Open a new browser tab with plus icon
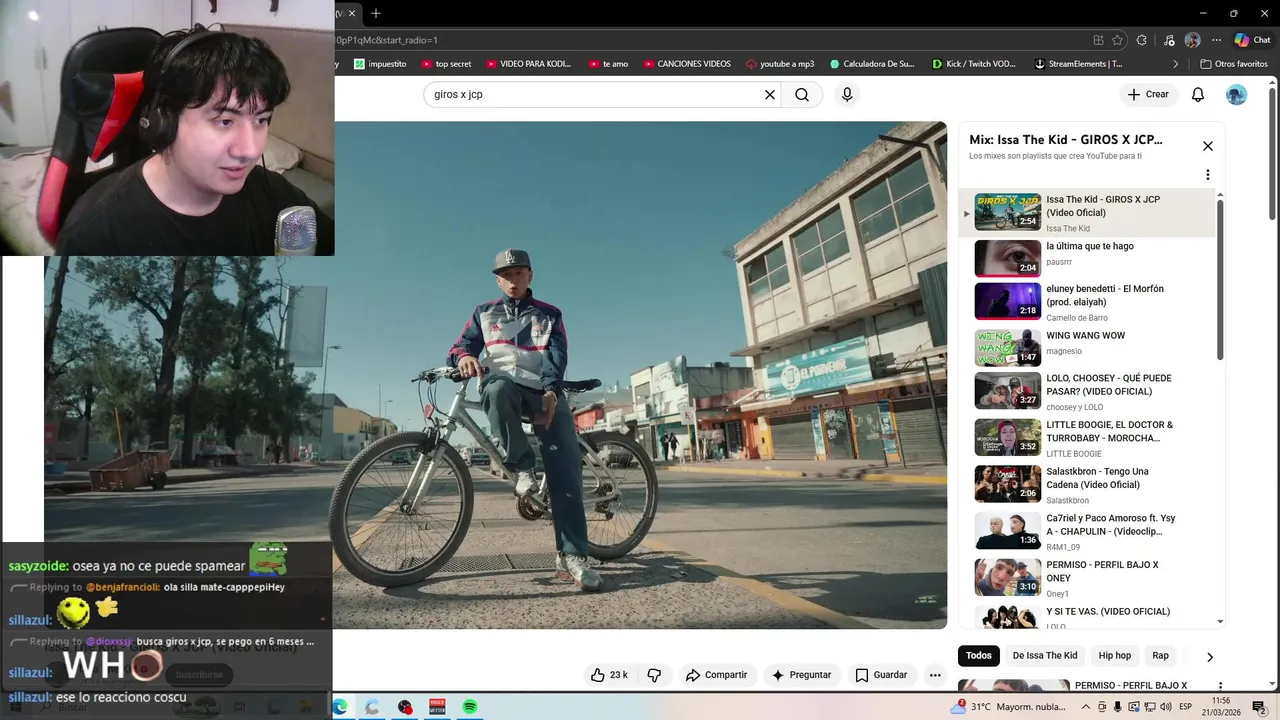1280x720 pixels. [x=376, y=13]
